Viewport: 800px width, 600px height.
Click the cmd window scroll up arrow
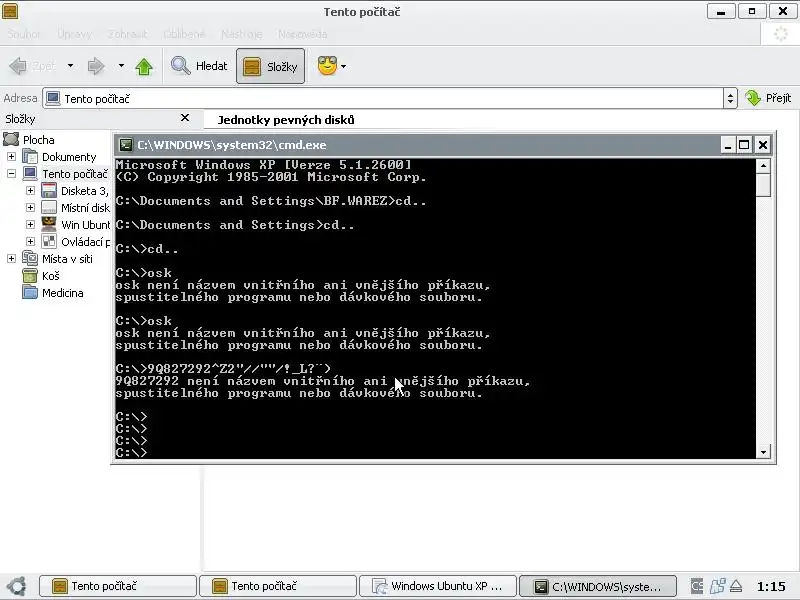[x=763, y=165]
